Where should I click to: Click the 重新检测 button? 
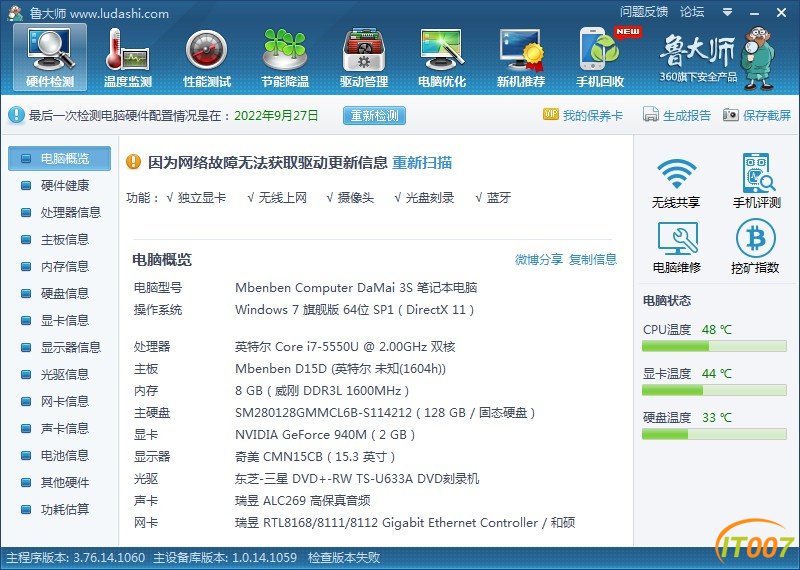pyautogui.click(x=374, y=115)
